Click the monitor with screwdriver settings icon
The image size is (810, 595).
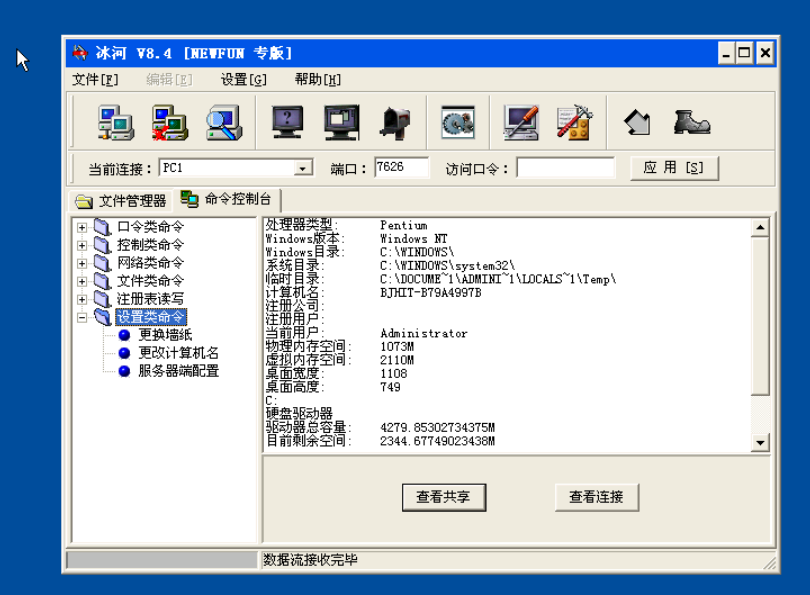coord(521,123)
